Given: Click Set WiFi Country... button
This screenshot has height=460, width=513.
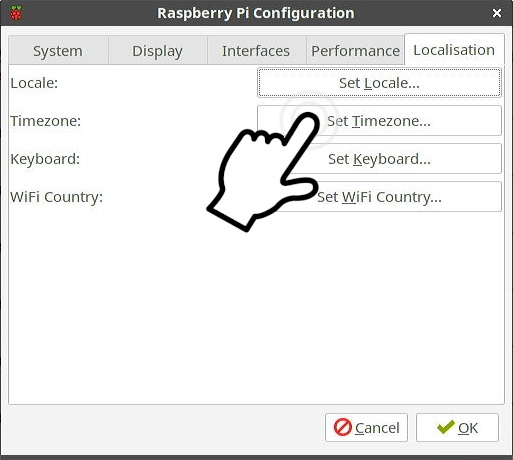Looking at the screenshot, I should [x=379, y=197].
